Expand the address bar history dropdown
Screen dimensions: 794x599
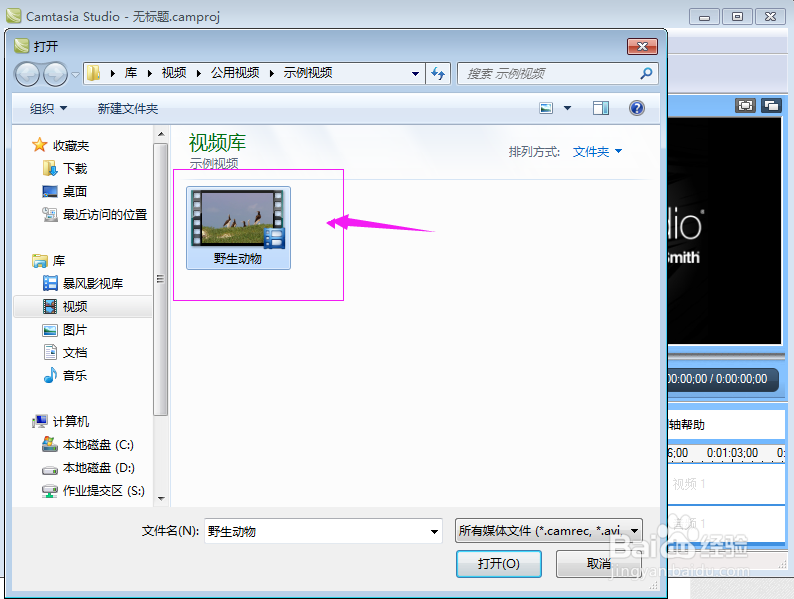click(415, 74)
